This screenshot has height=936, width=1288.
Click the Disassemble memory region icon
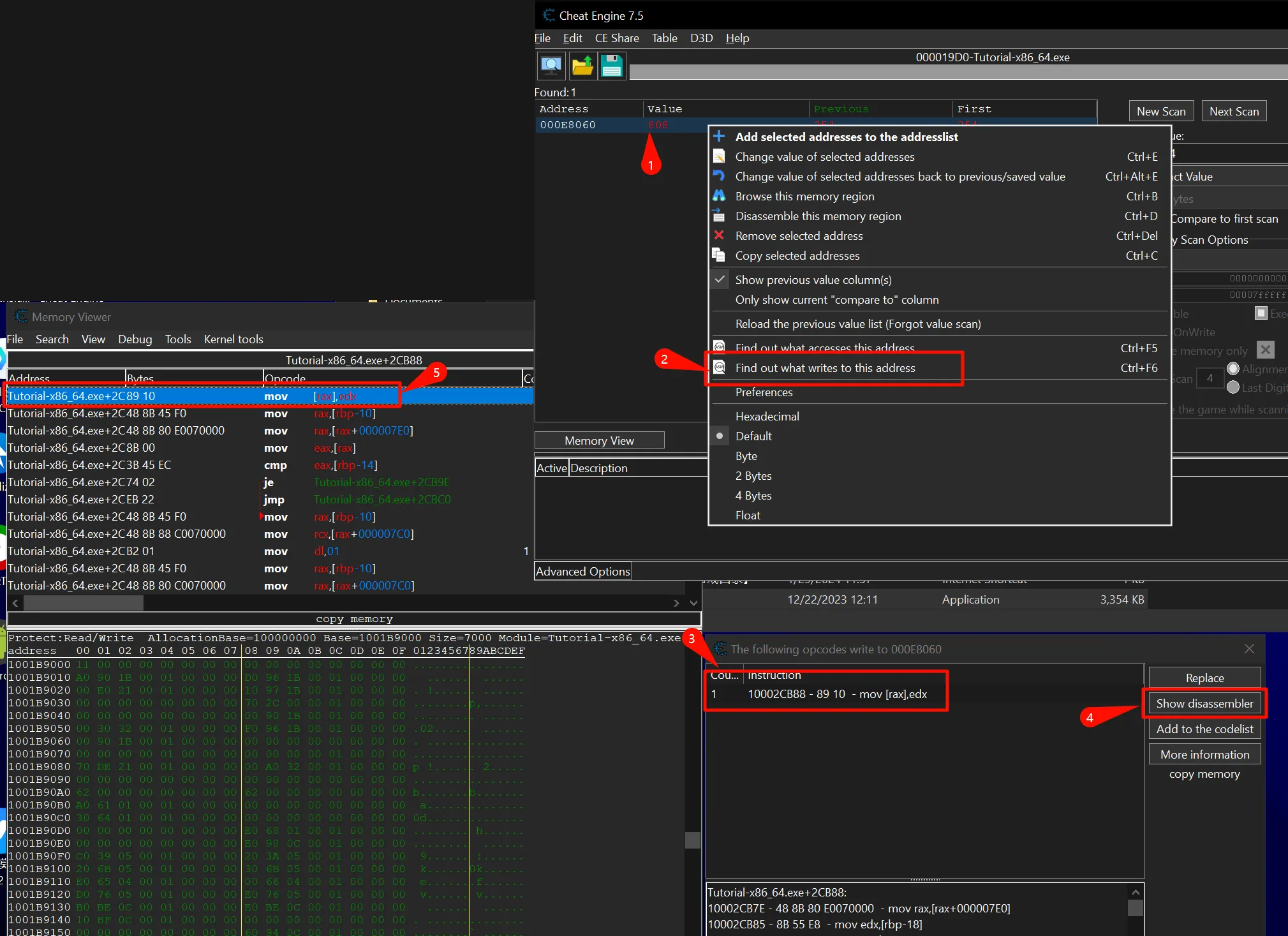719,215
